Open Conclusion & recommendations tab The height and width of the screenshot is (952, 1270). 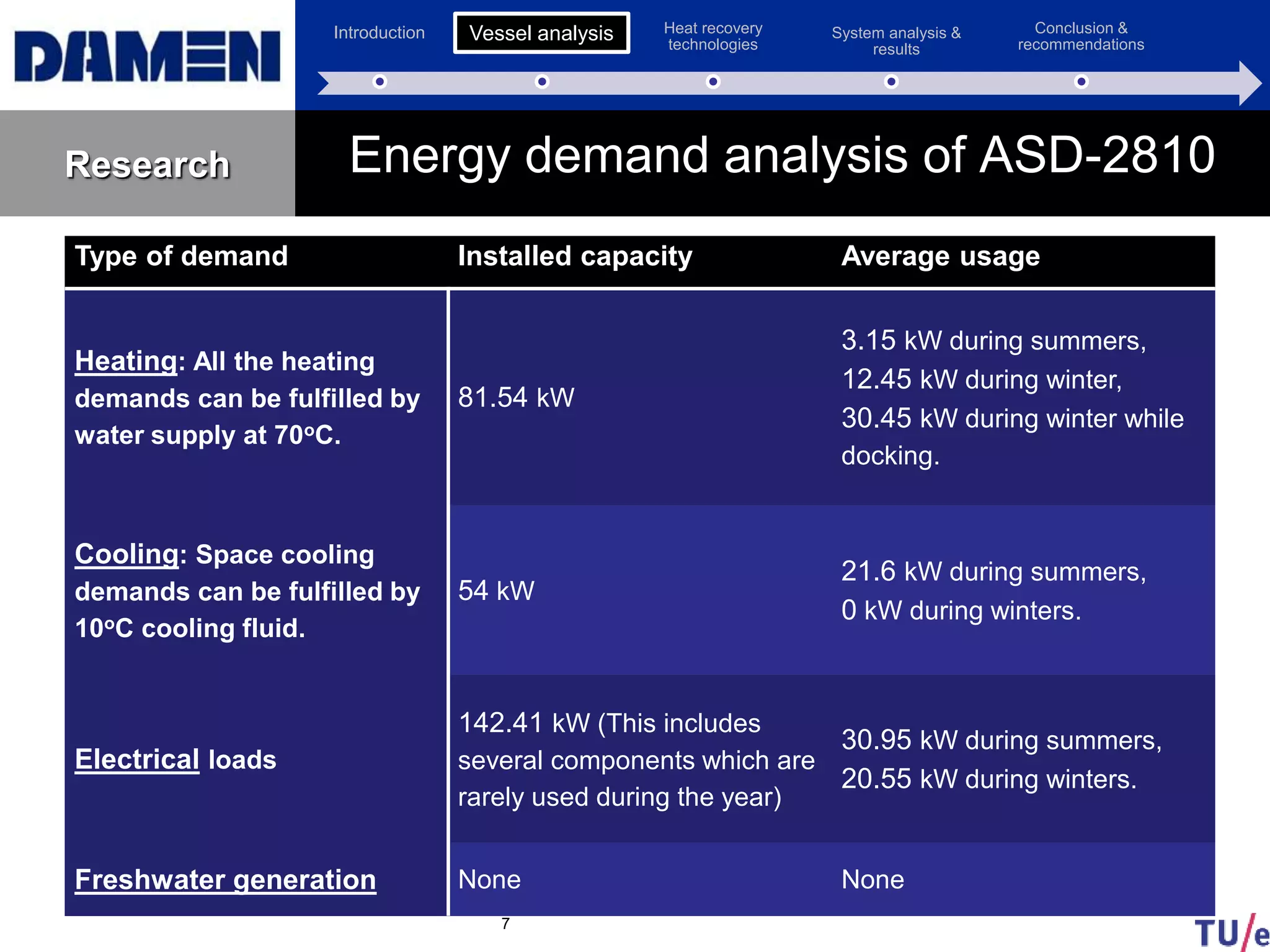click(1081, 36)
